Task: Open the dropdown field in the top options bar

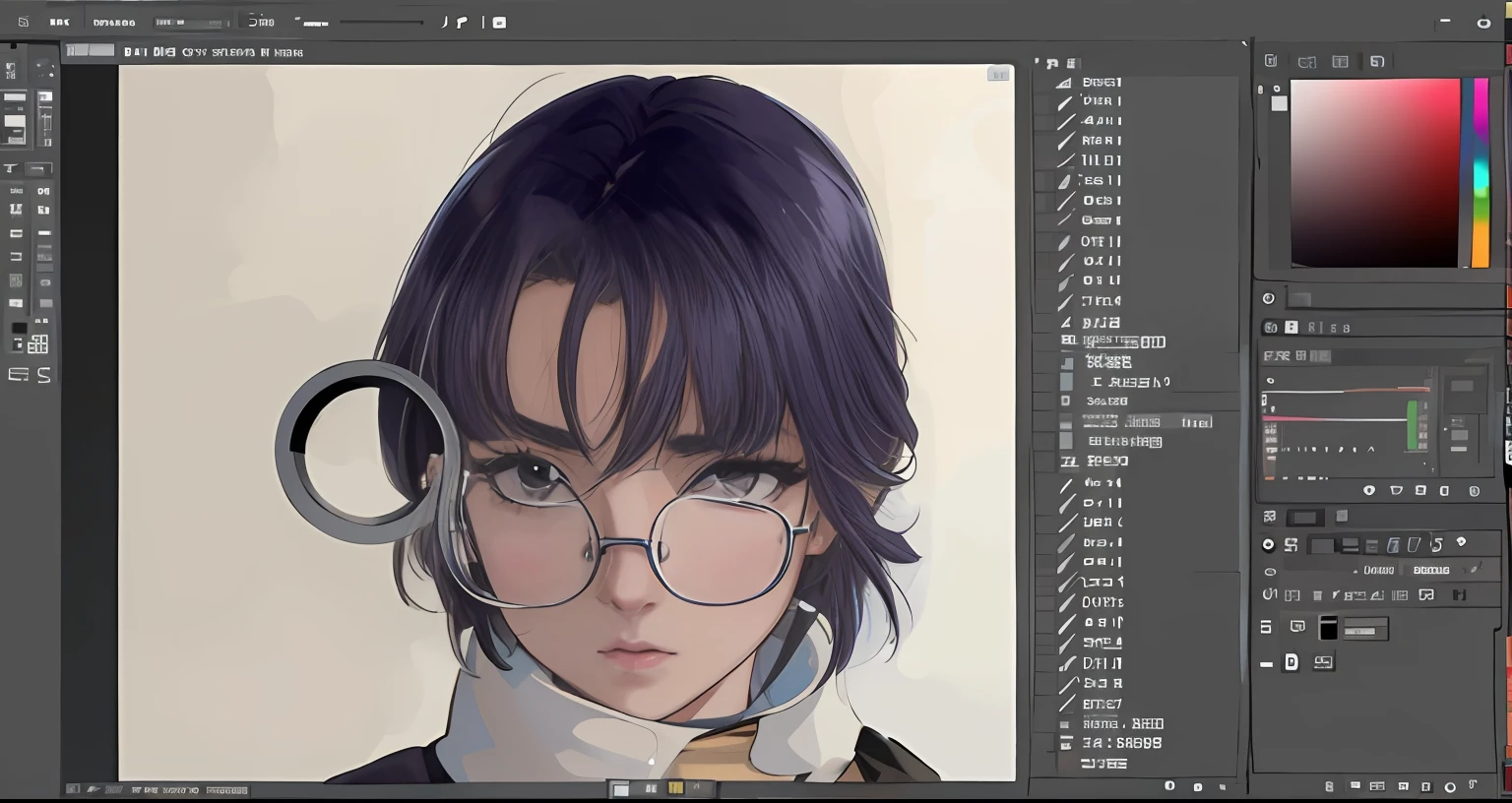Action: click(190, 22)
